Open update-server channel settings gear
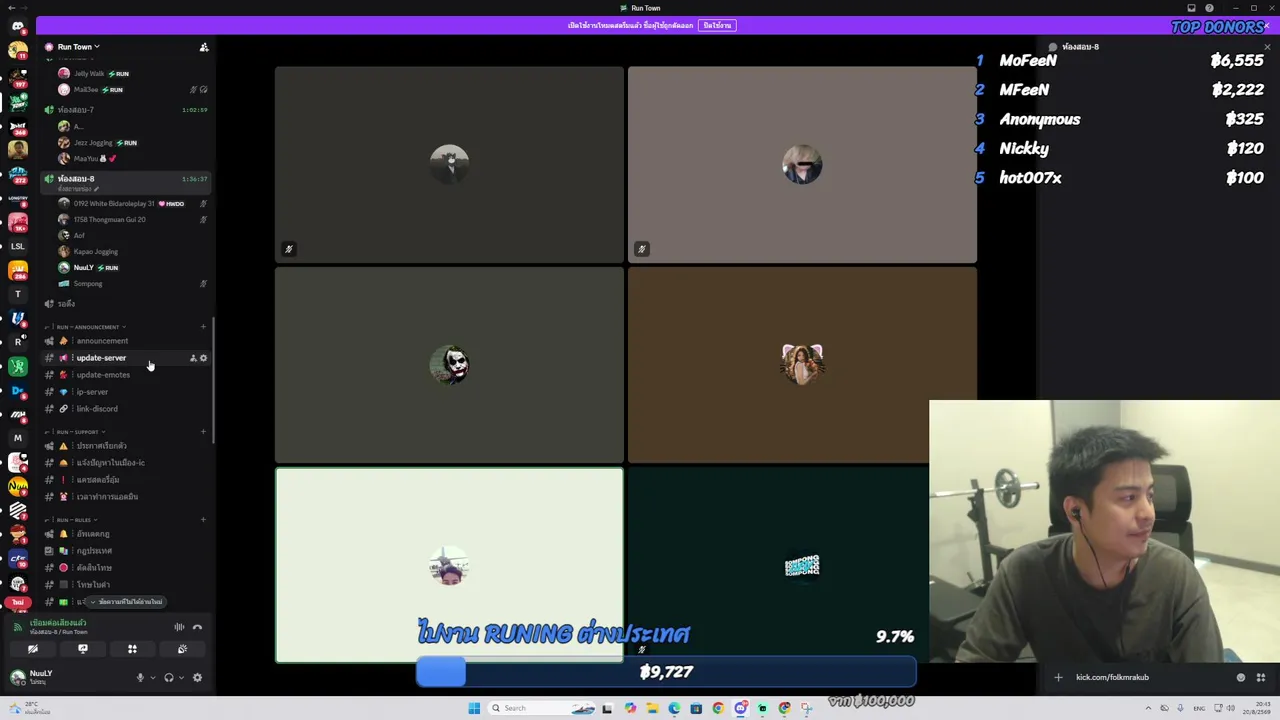This screenshot has height=720, width=1280. point(204,358)
